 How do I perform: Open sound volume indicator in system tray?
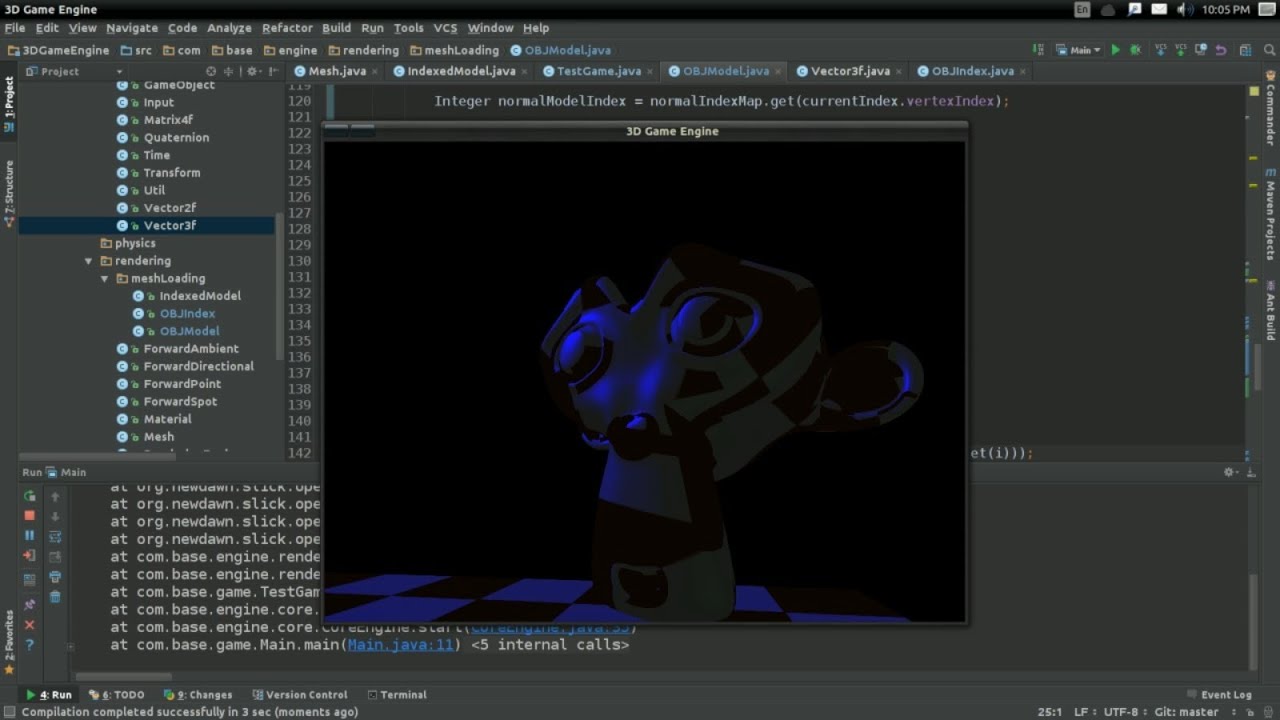pyautogui.click(x=1185, y=9)
